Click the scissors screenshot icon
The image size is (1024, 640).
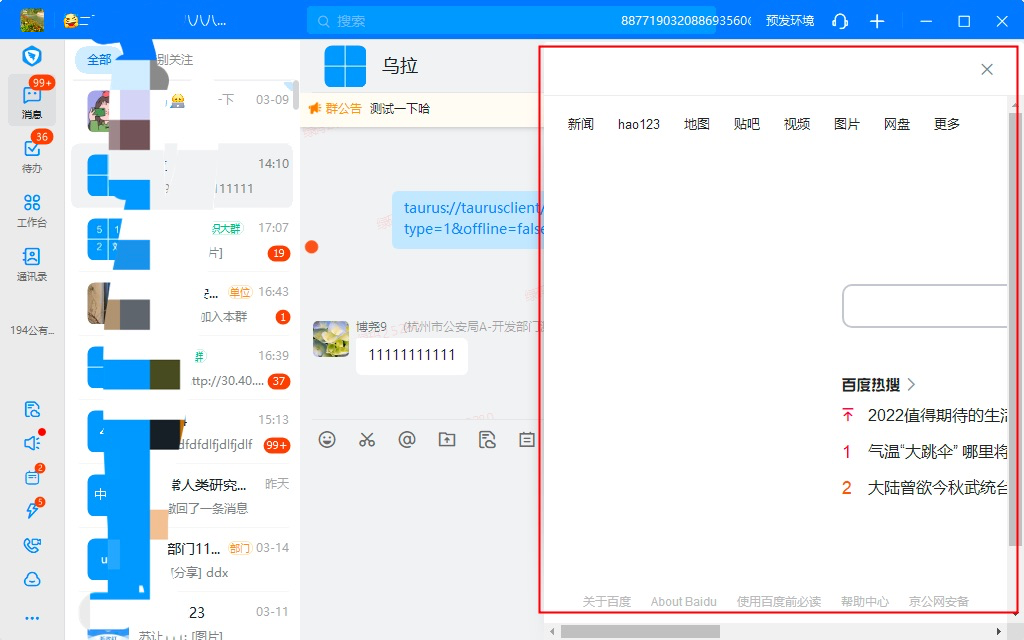tap(367, 439)
